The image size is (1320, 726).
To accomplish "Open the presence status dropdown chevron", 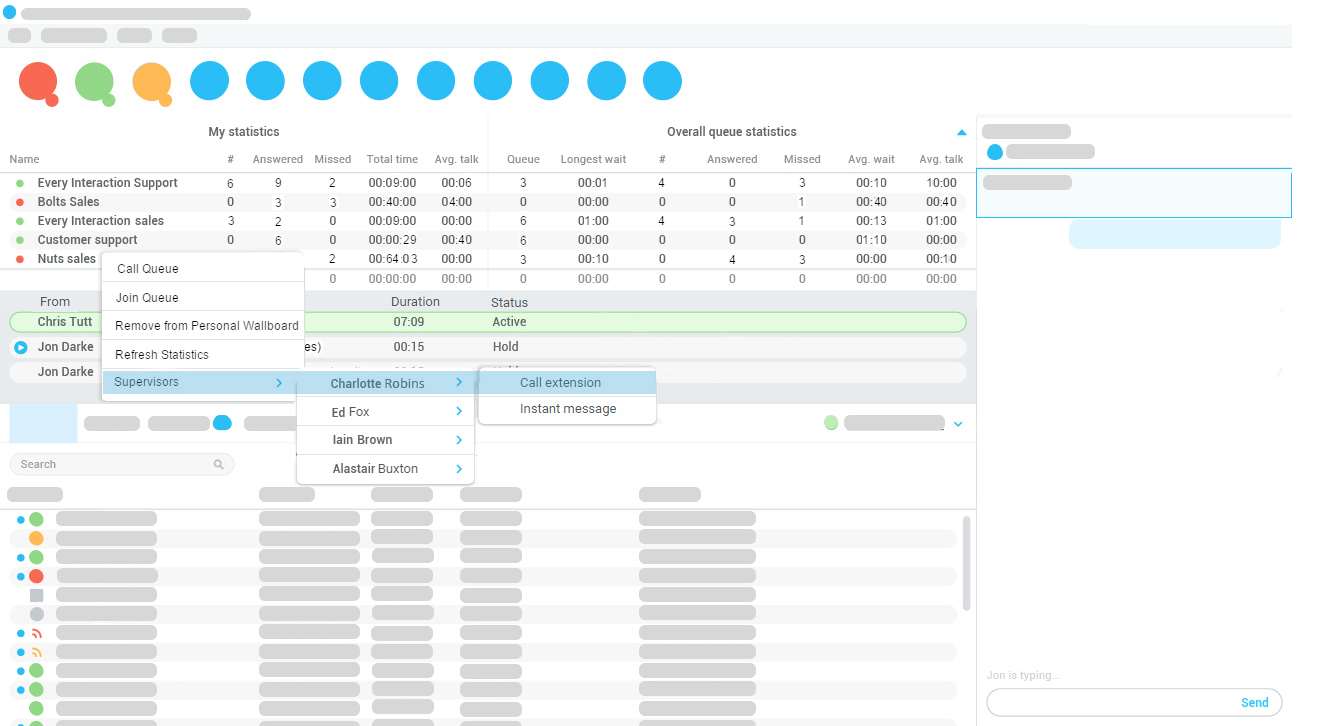I will tap(958, 424).
